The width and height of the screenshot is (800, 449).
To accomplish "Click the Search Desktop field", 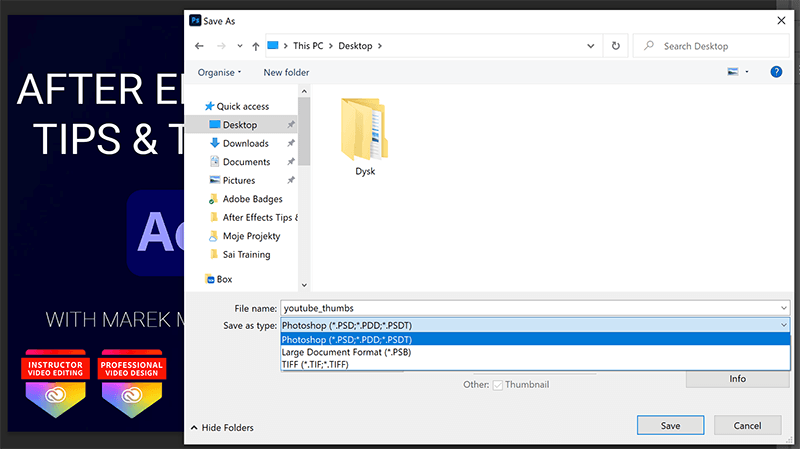I will [x=711, y=46].
